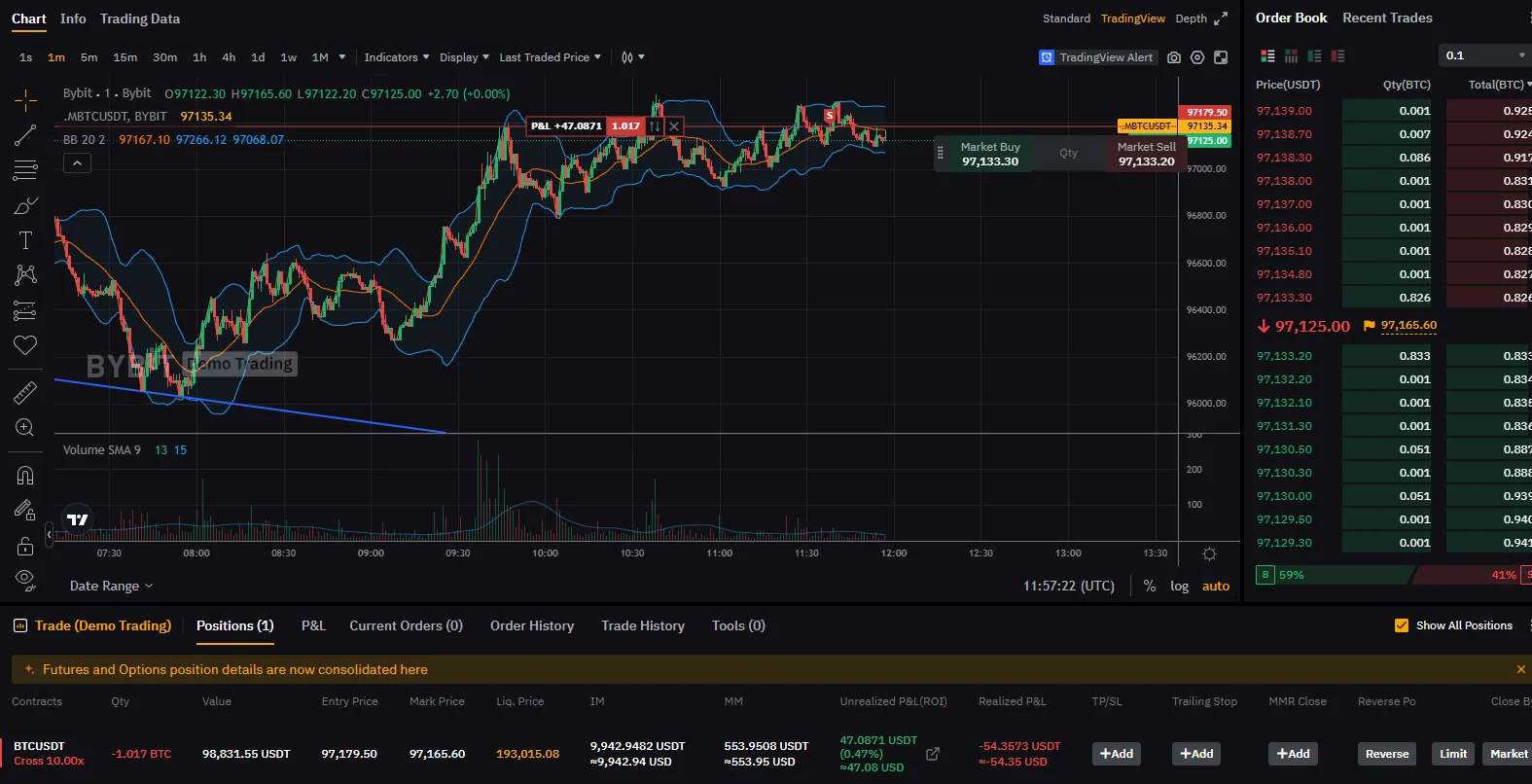Screen dimensions: 1532x784
Task: Toggle magnet mode for drawings
Action: coord(25,476)
